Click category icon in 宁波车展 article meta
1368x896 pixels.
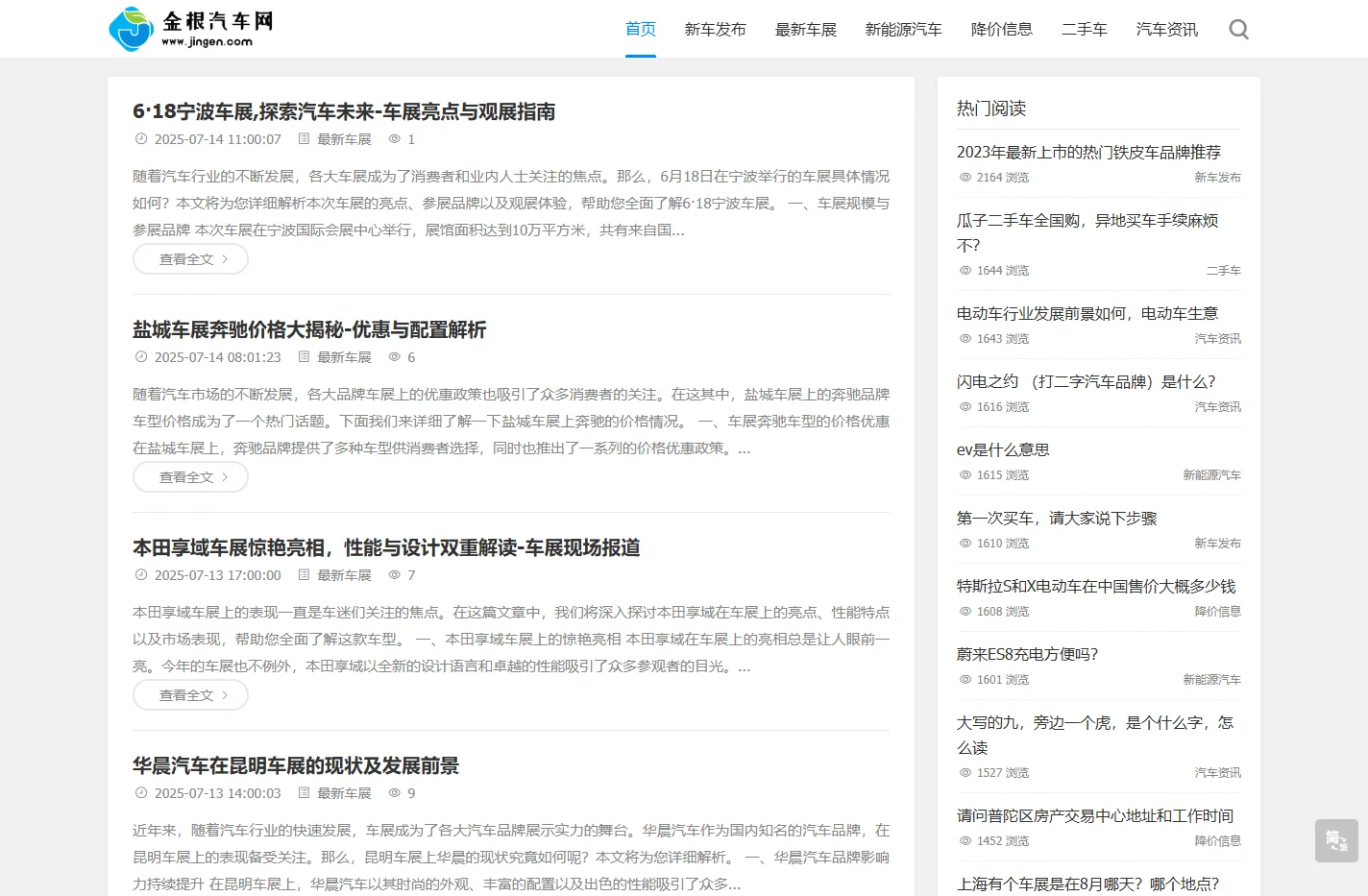pos(305,139)
